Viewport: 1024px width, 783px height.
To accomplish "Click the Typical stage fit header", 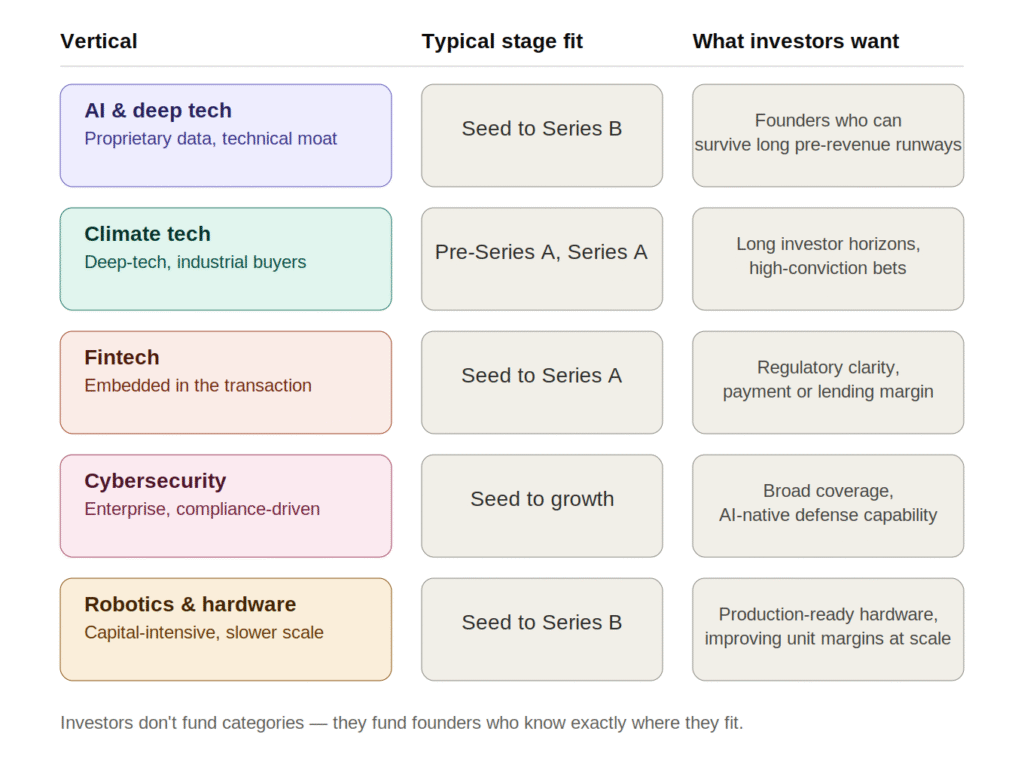I will click(502, 41).
